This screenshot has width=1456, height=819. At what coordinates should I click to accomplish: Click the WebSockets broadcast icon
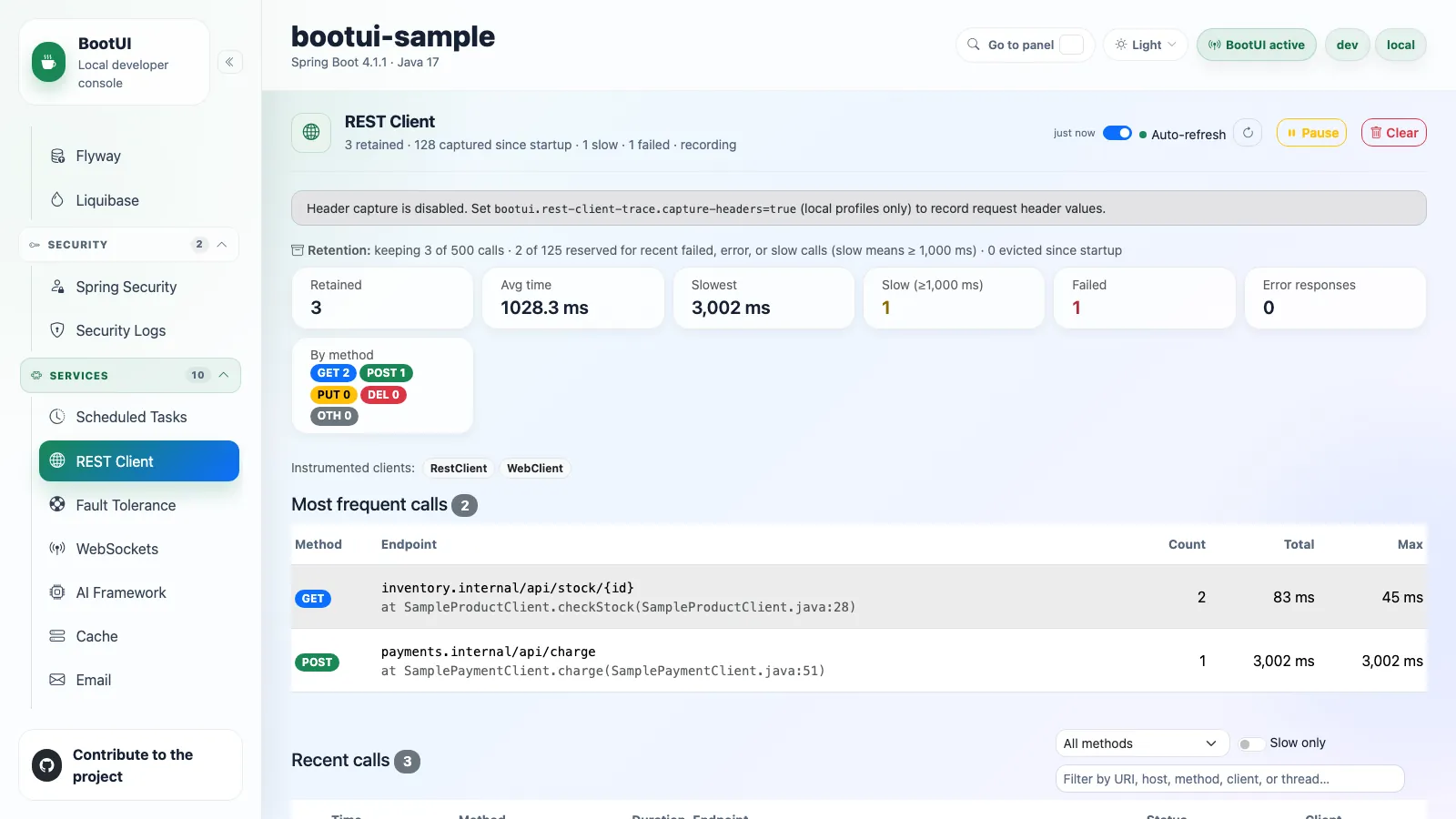click(57, 548)
